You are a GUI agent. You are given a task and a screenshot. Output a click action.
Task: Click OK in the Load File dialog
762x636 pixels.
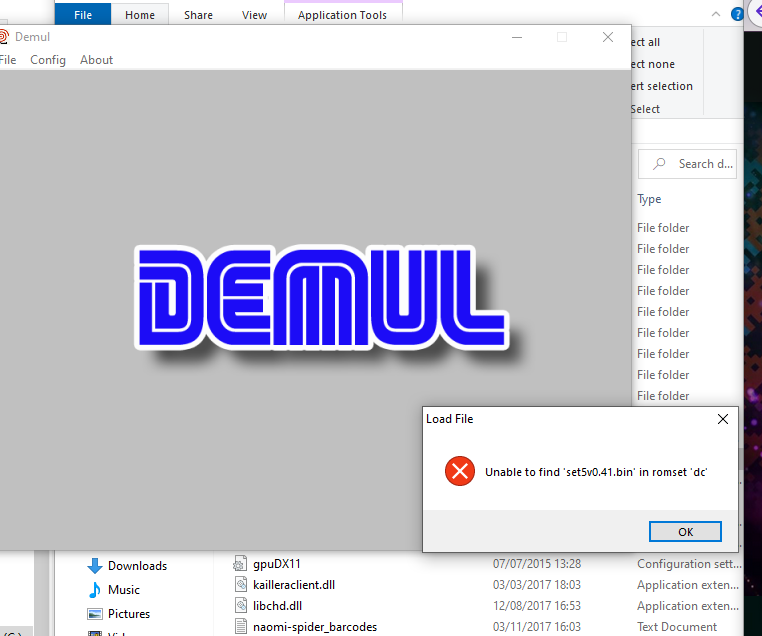point(685,532)
